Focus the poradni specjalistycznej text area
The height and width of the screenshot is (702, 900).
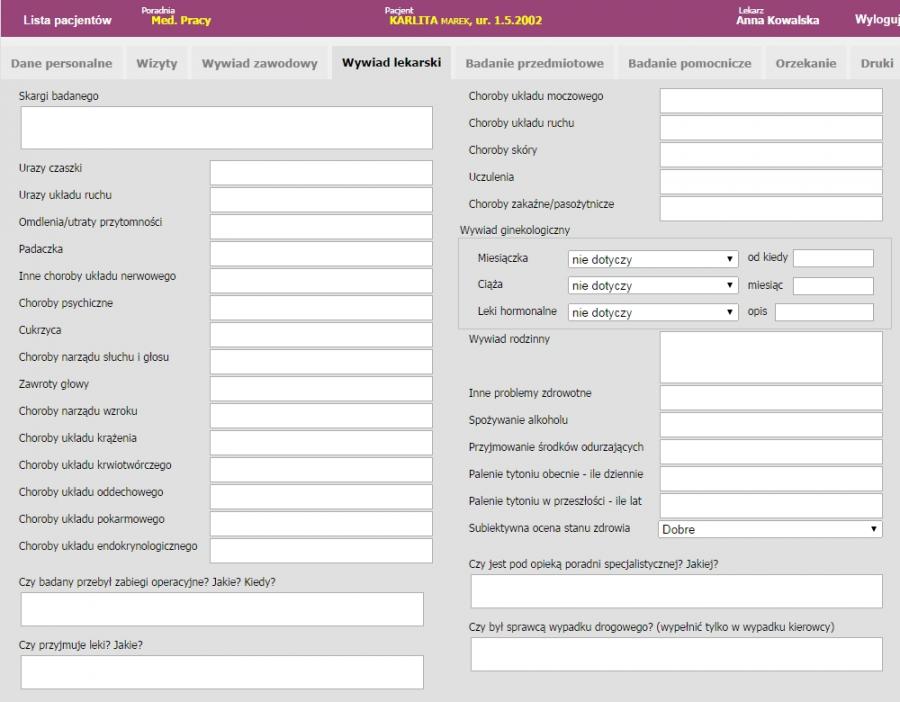677,591
